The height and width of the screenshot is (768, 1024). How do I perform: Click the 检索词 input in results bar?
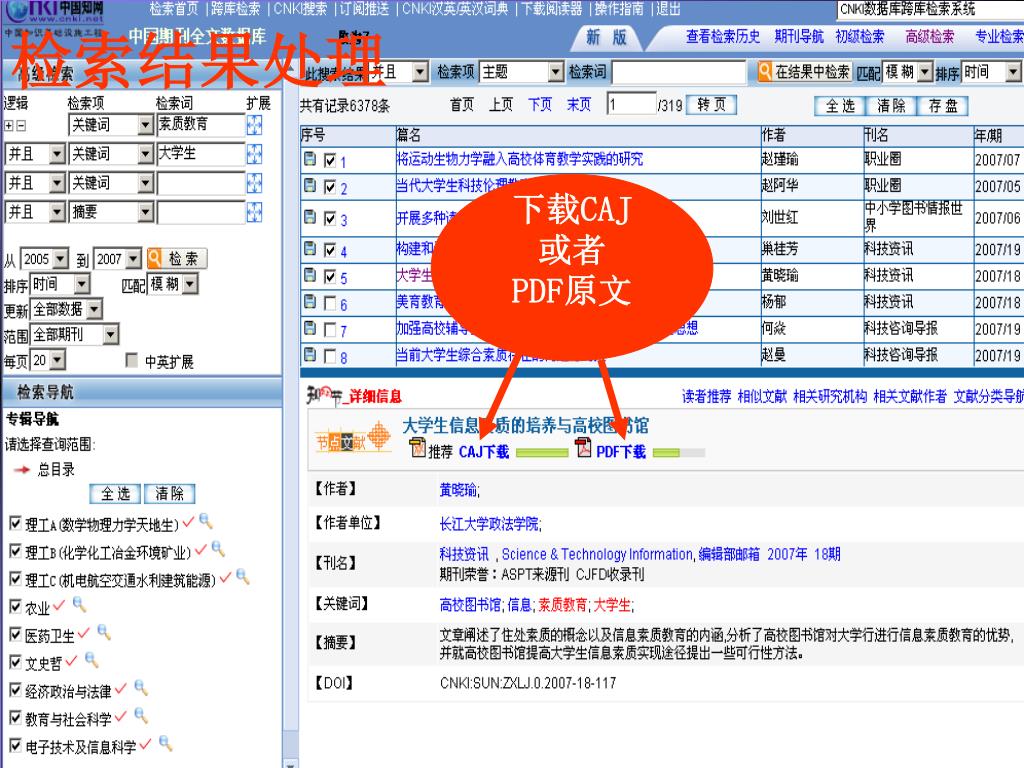pyautogui.click(x=679, y=72)
